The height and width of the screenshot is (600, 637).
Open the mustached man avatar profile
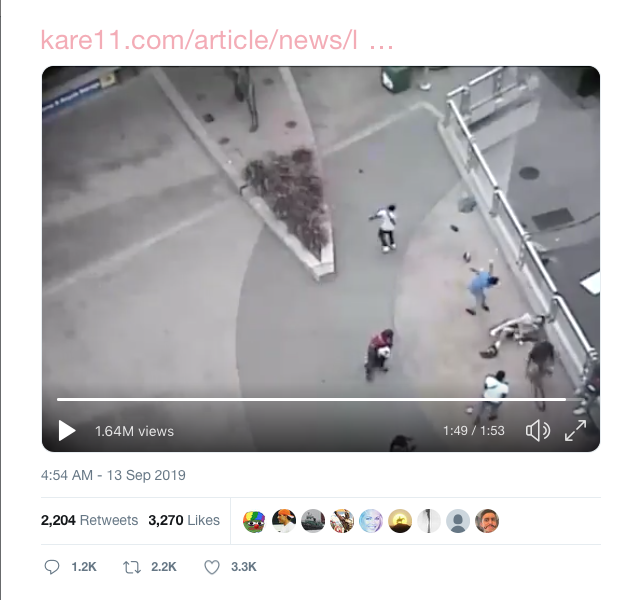point(487,521)
